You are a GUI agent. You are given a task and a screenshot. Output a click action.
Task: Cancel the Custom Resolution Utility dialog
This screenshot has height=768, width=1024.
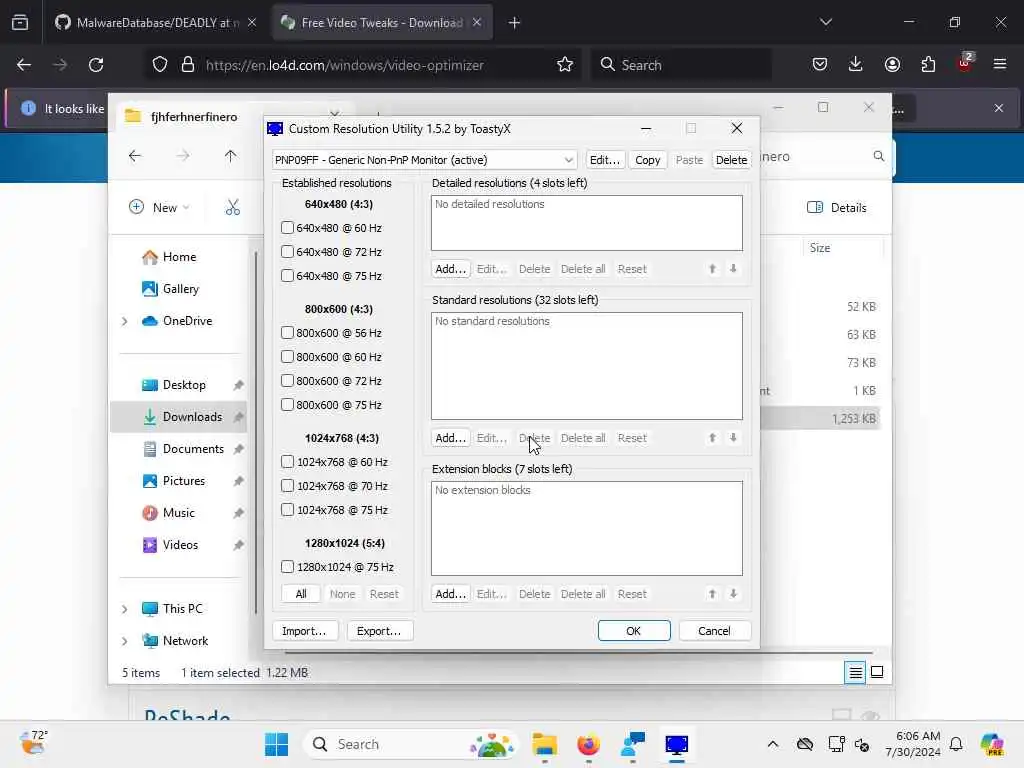[x=714, y=631]
